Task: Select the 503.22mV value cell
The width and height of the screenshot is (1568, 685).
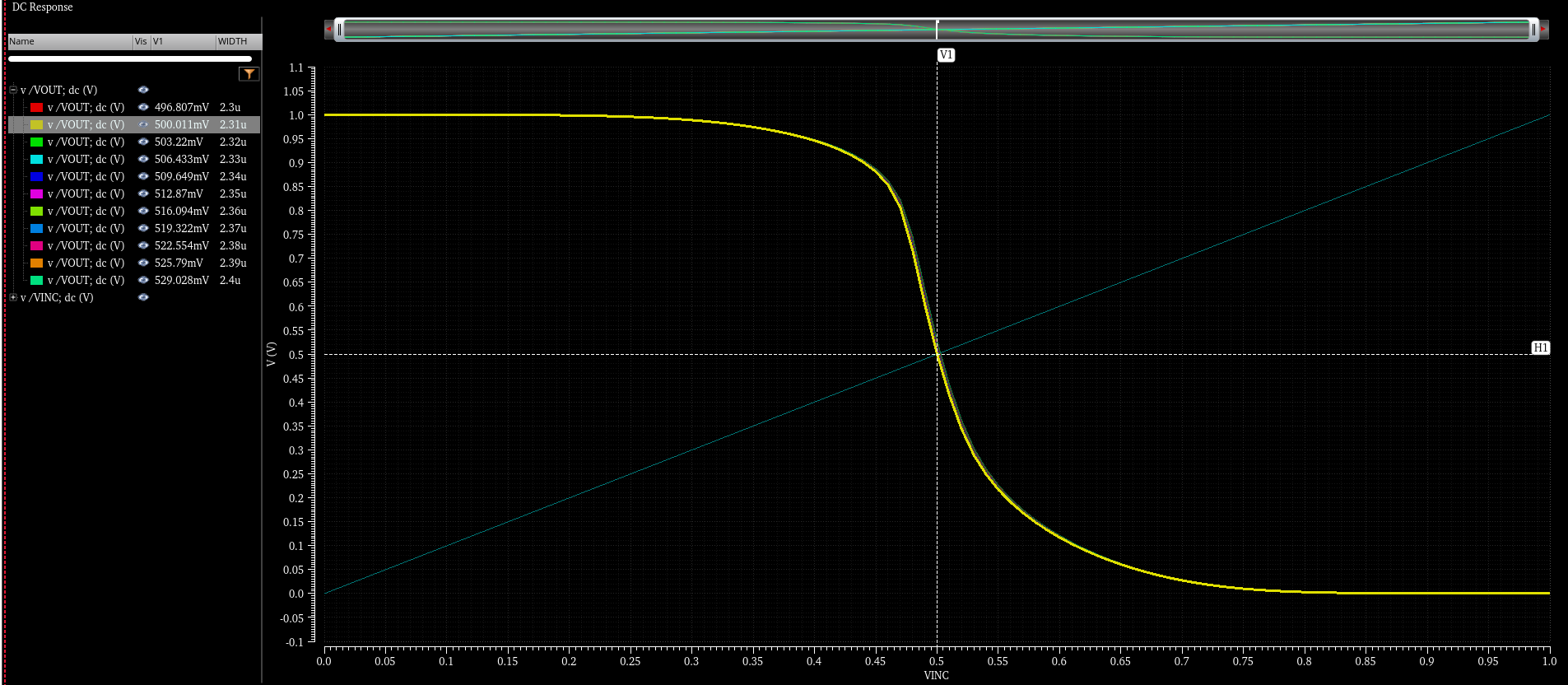Action: click(x=179, y=142)
